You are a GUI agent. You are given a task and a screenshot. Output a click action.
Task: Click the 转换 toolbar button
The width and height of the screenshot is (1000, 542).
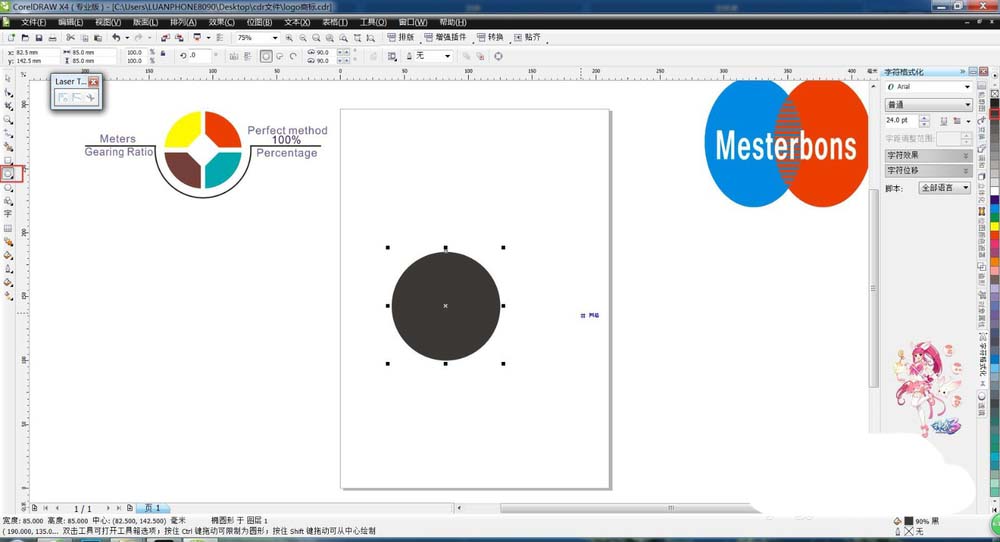pyautogui.click(x=490, y=38)
